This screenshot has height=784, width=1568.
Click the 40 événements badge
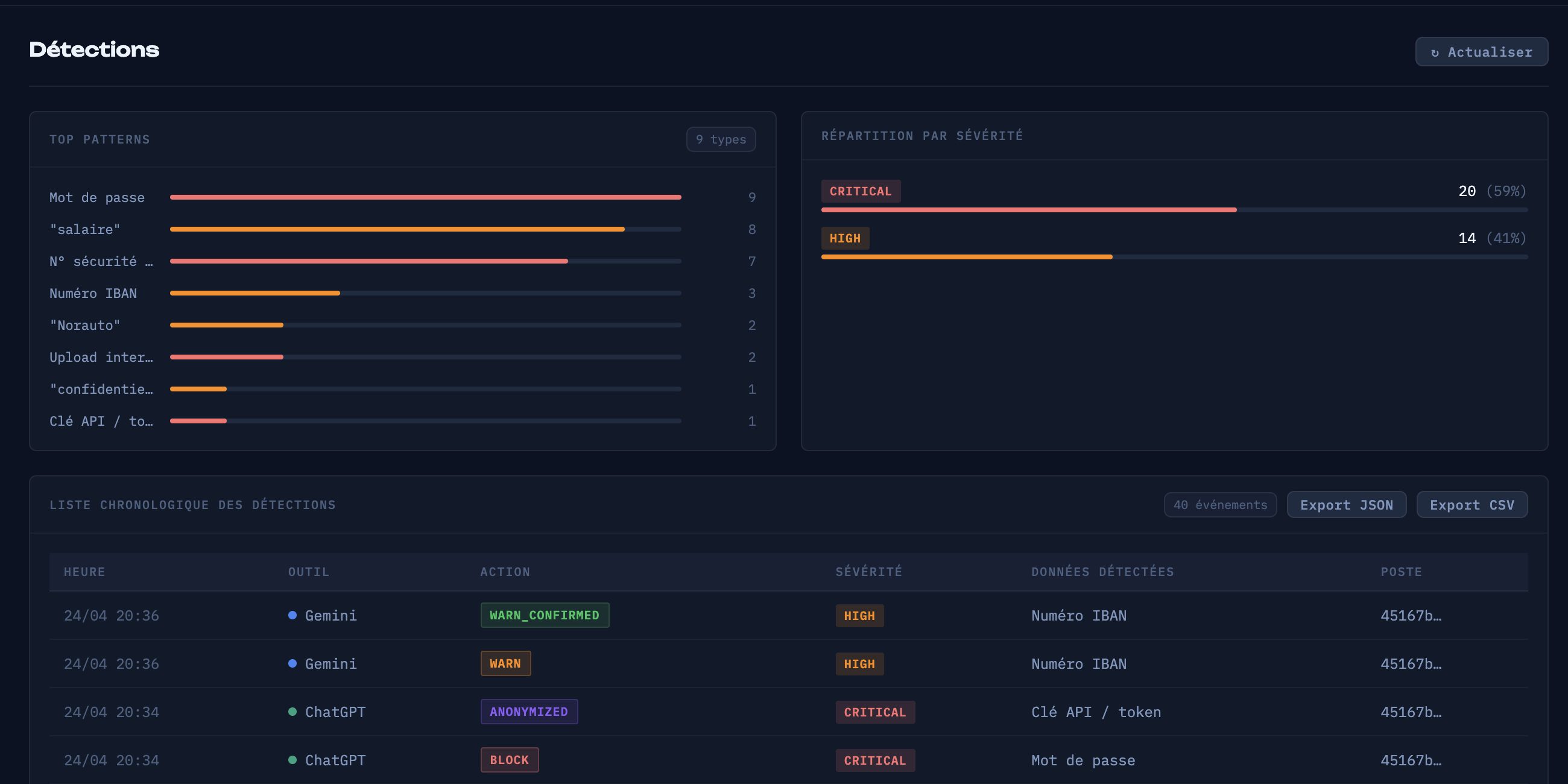click(1220, 505)
